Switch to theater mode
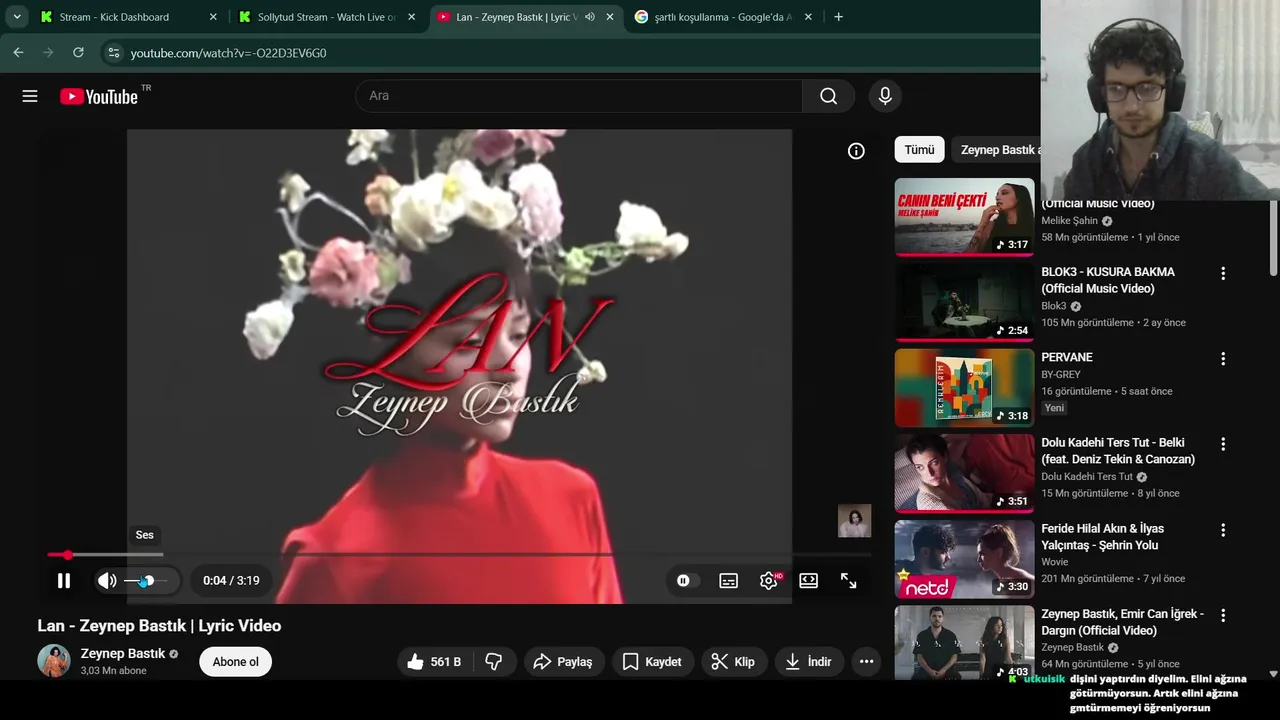 coord(808,580)
